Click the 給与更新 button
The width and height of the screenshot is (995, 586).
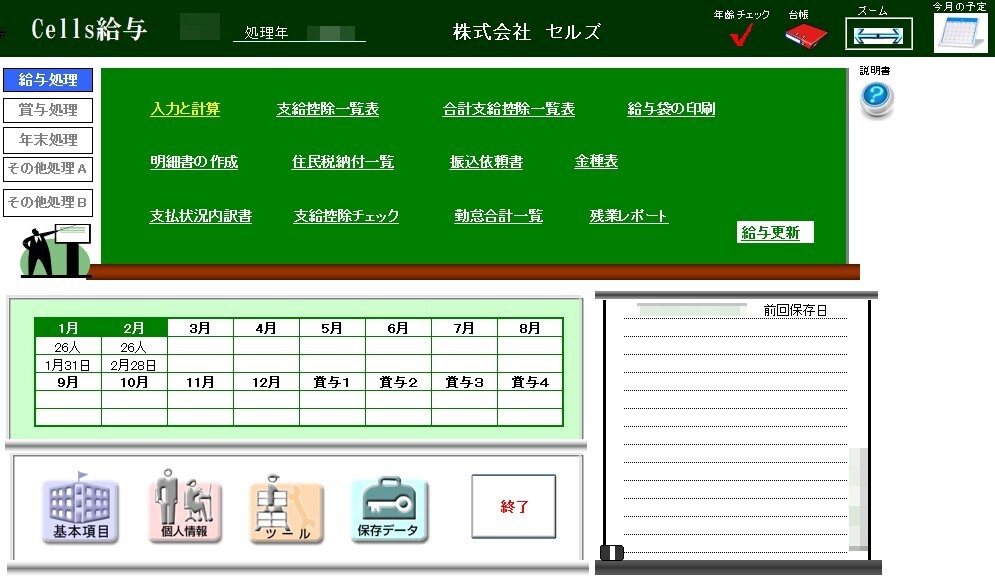(x=775, y=232)
